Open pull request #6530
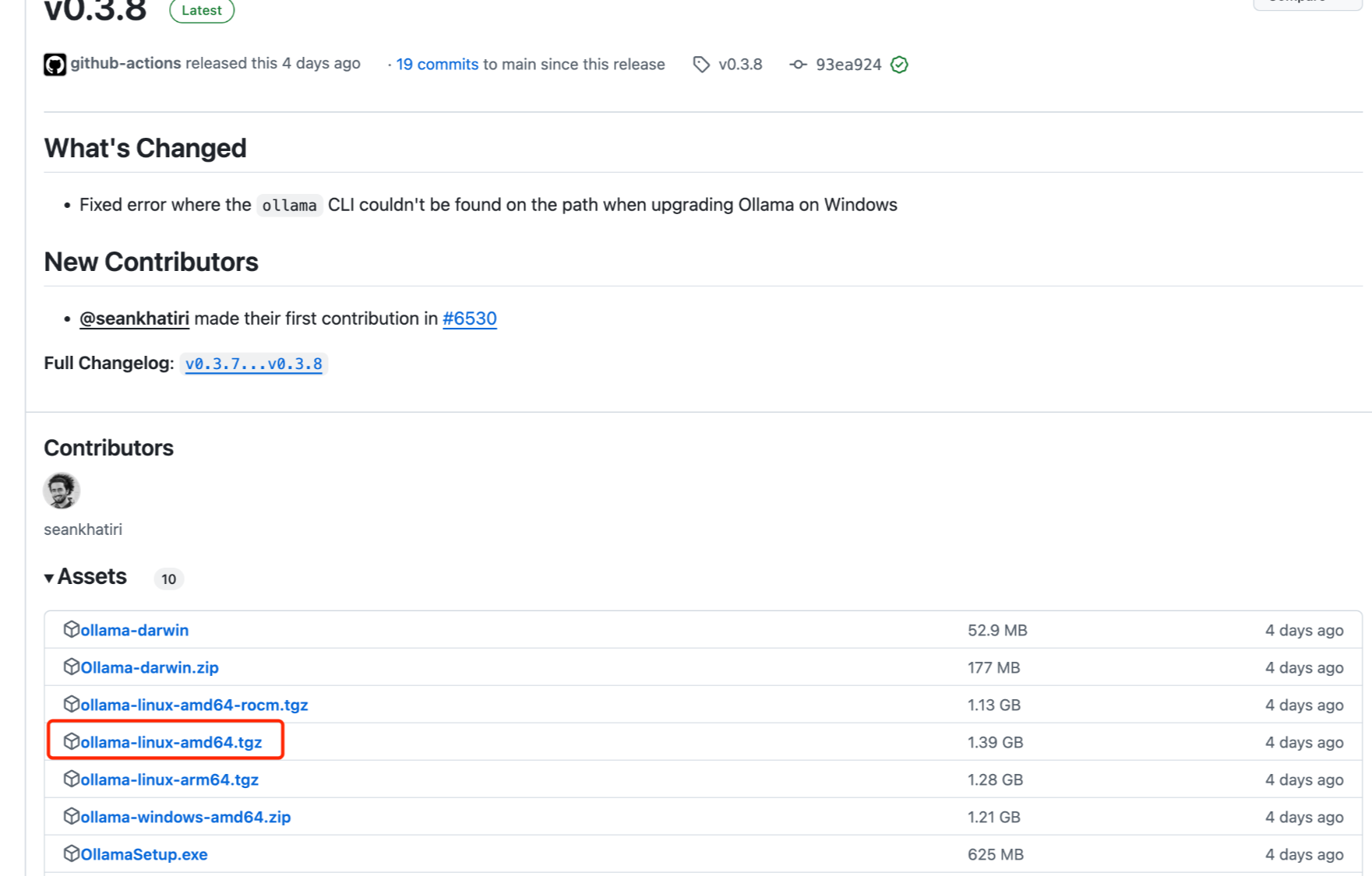 [x=470, y=318]
